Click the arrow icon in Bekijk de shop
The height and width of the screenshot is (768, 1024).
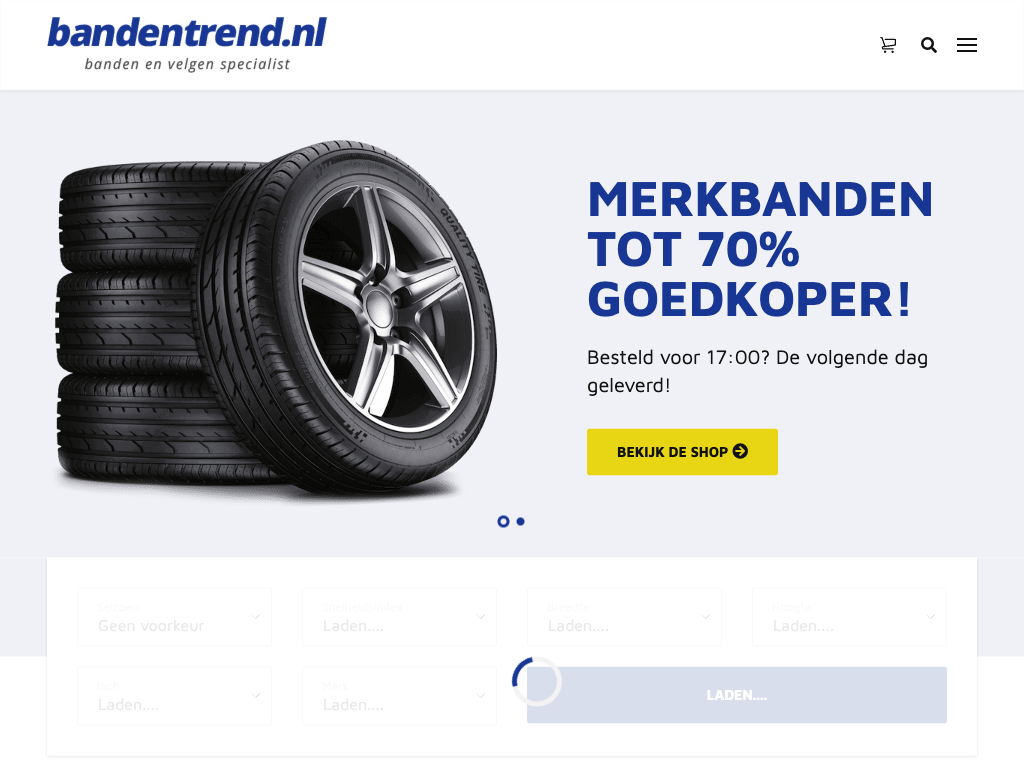pyautogui.click(x=740, y=451)
